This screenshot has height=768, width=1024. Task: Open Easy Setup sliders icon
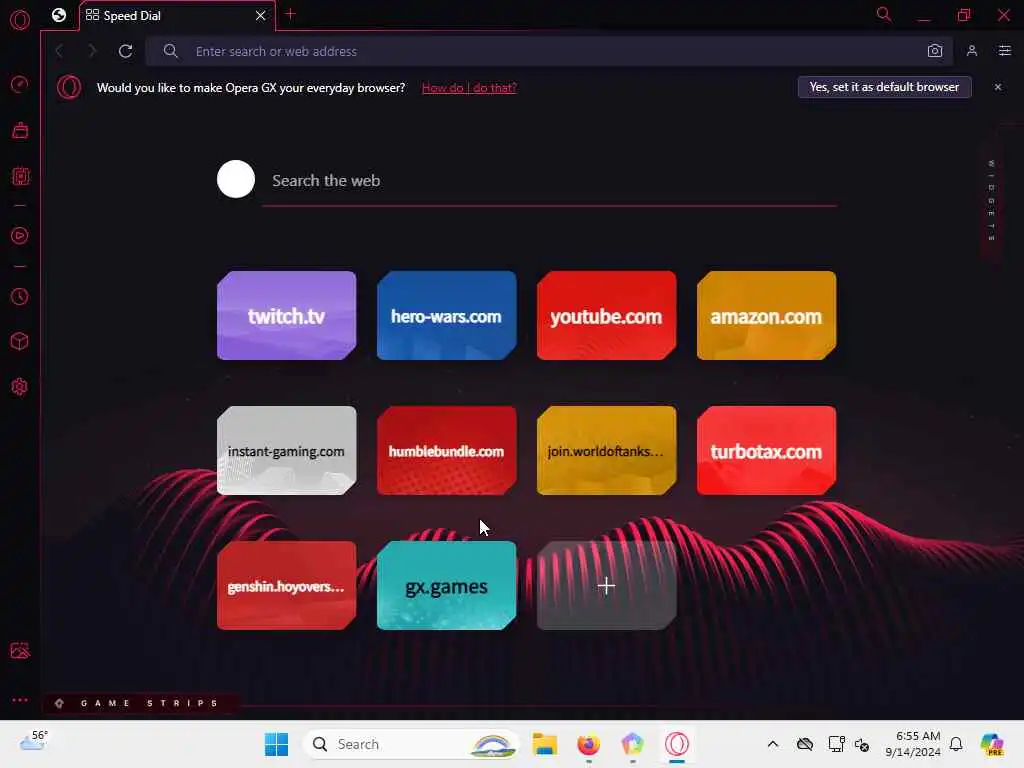1004,51
